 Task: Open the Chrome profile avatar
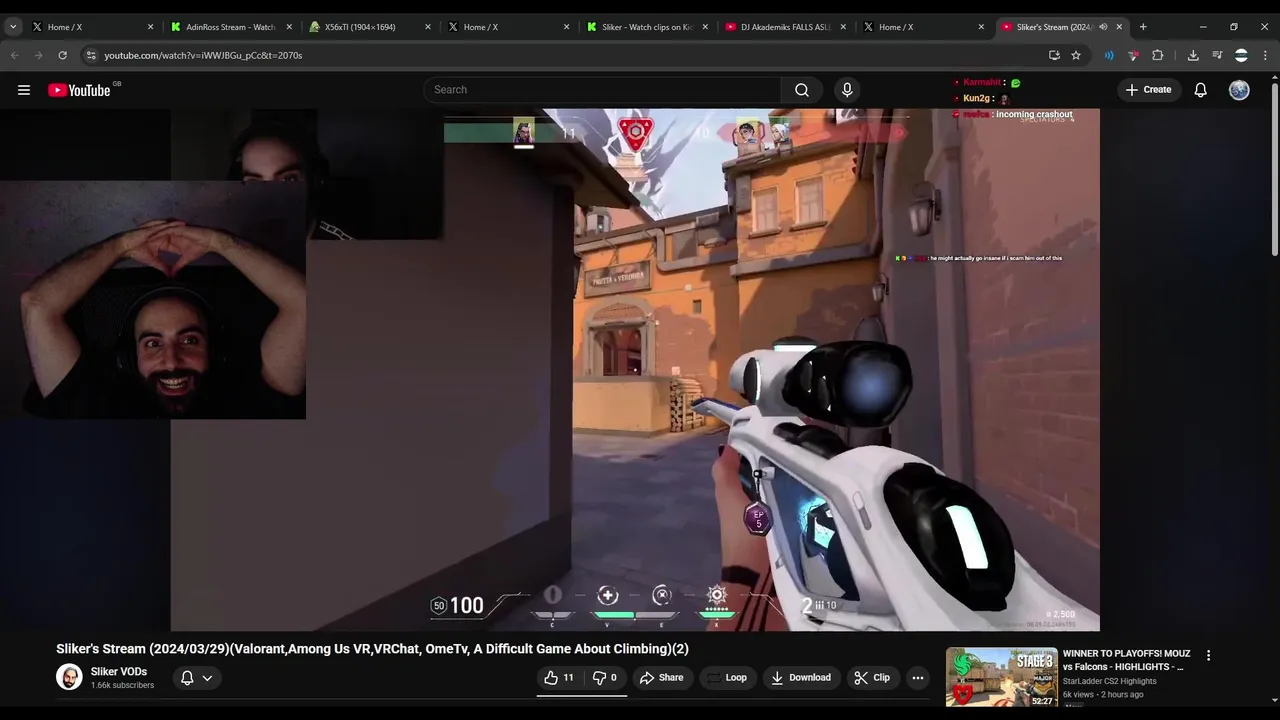click(1241, 55)
